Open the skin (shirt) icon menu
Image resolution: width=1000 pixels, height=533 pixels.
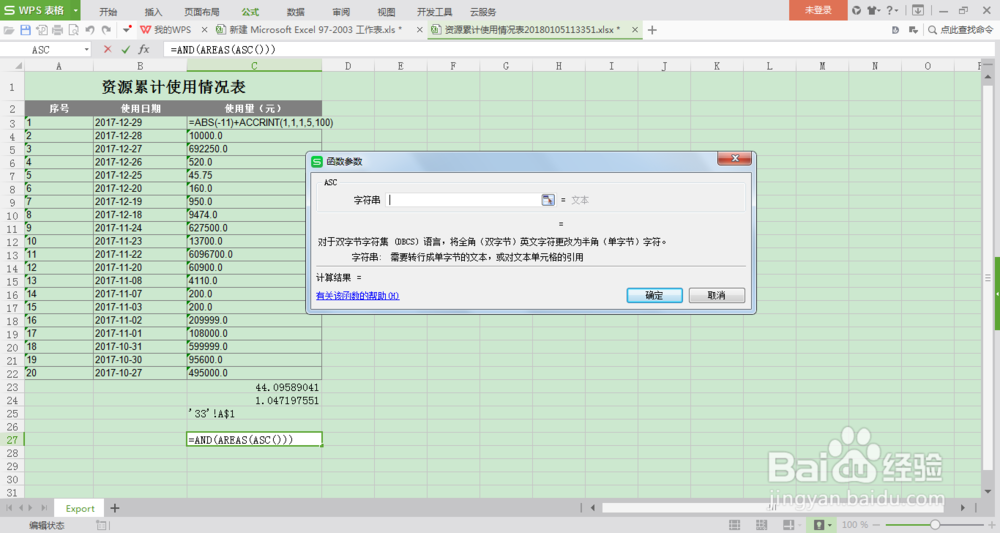[874, 10]
